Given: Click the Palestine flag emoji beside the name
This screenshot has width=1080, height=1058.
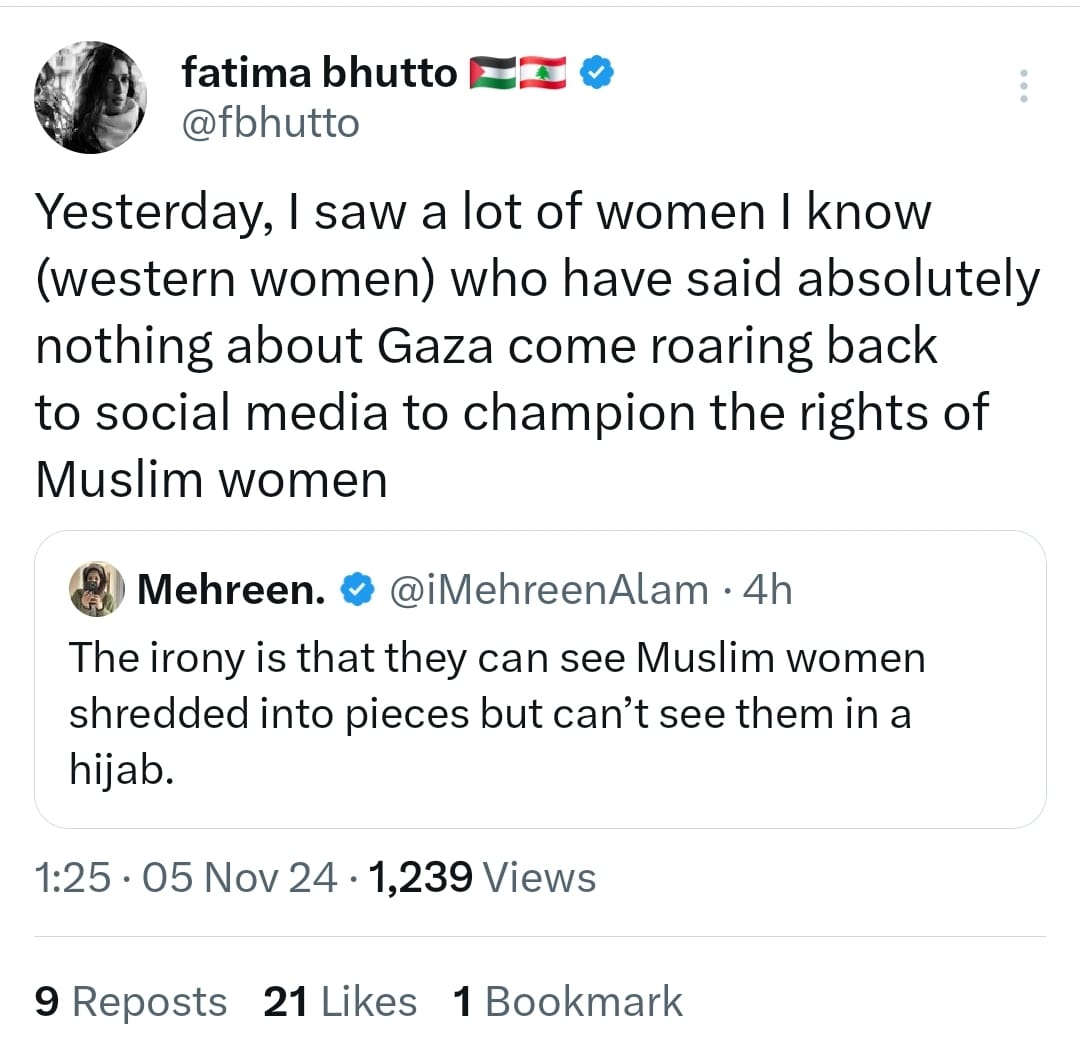Looking at the screenshot, I should pos(493,73).
